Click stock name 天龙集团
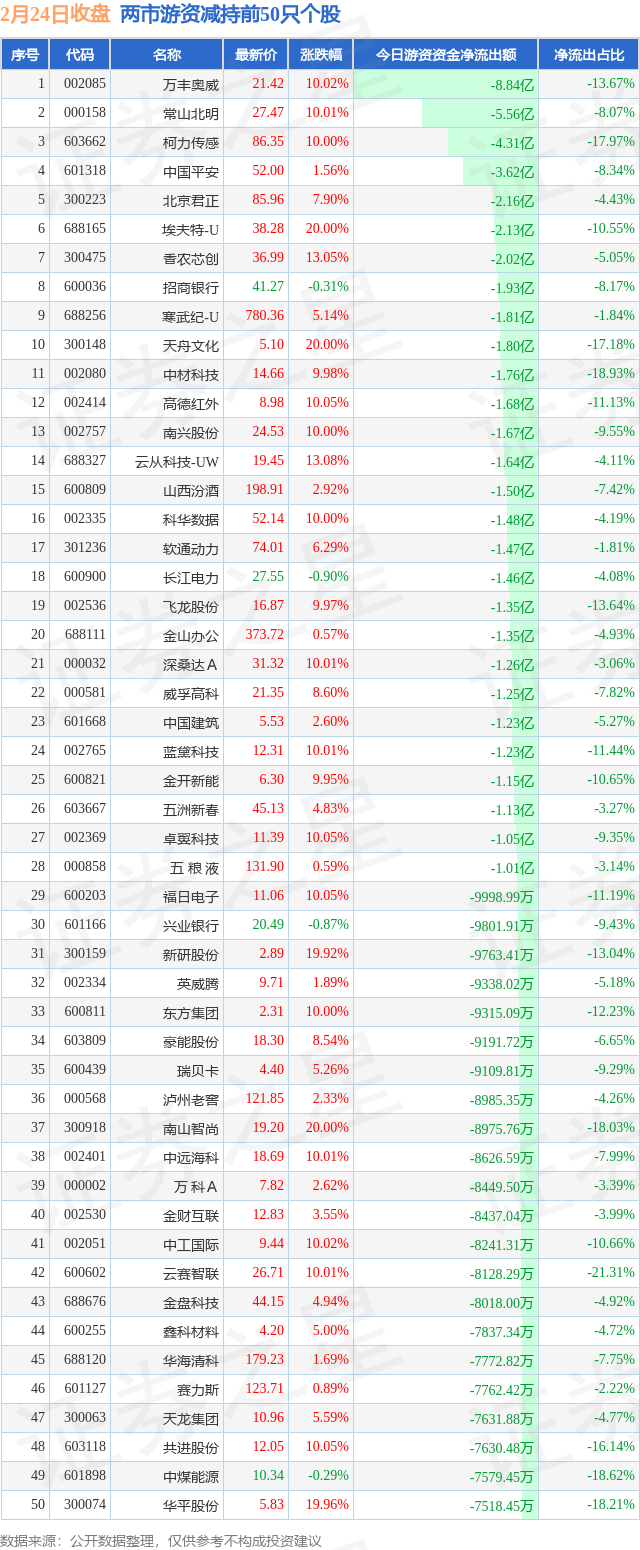 click(191, 1418)
